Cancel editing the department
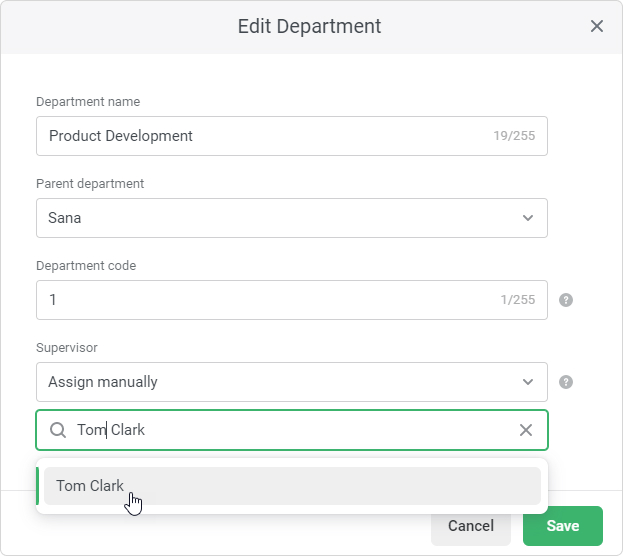Image resolution: width=623 pixels, height=556 pixels. tap(471, 526)
